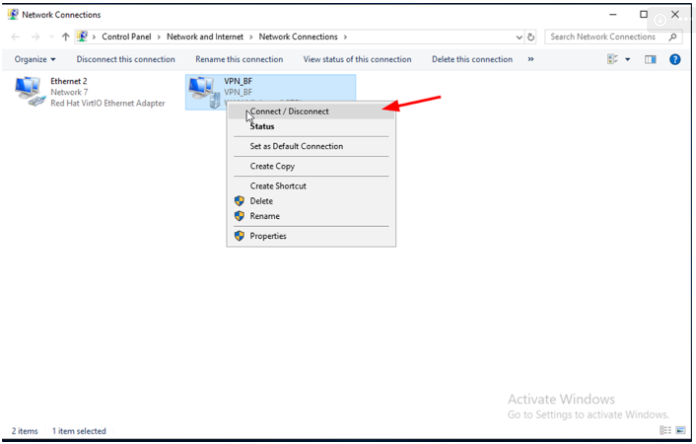The height and width of the screenshot is (444, 696).
Task: Click Disconnect this connection in toolbar
Action: click(x=126, y=59)
